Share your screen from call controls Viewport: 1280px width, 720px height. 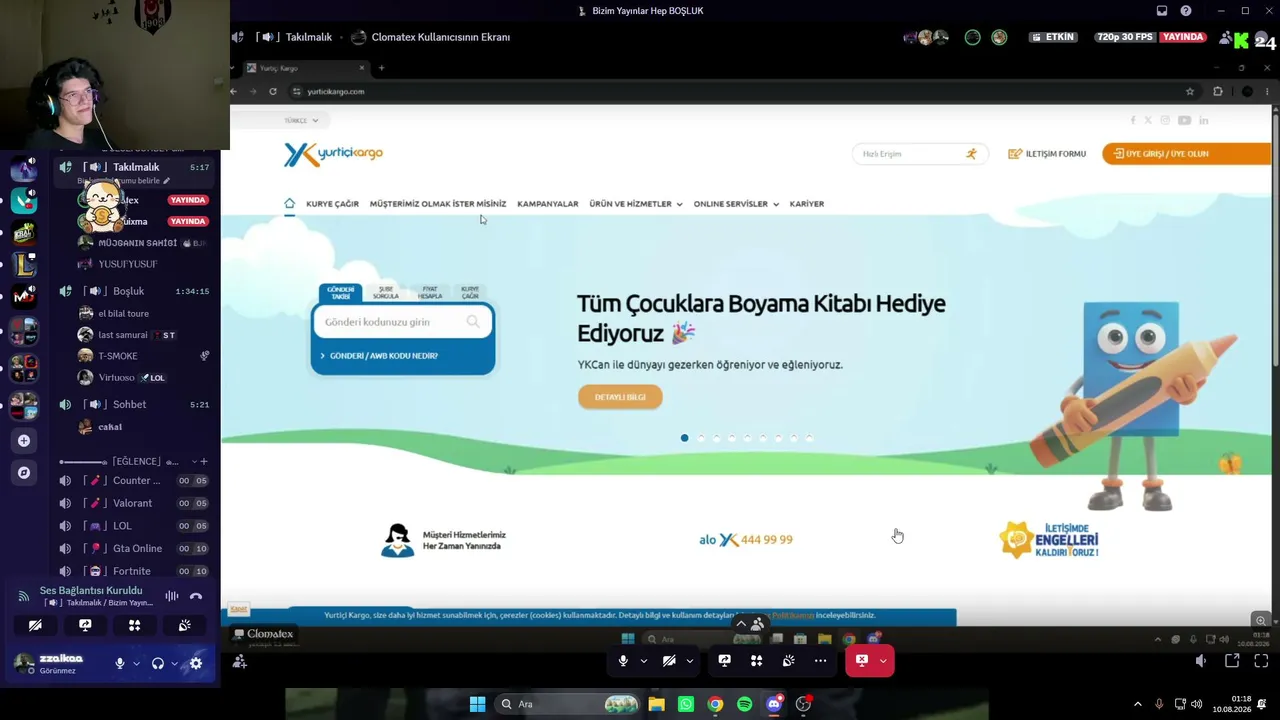click(724, 661)
